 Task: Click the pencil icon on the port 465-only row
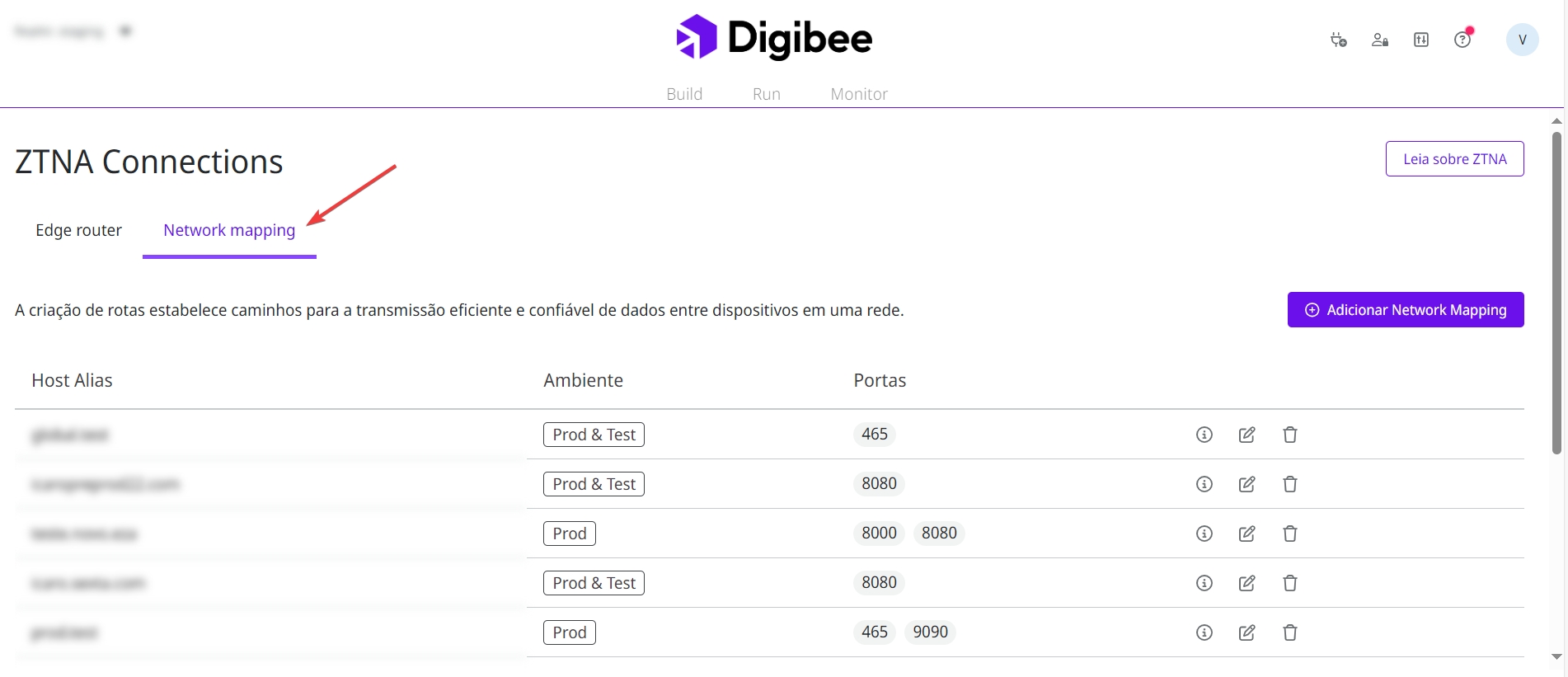click(1247, 435)
